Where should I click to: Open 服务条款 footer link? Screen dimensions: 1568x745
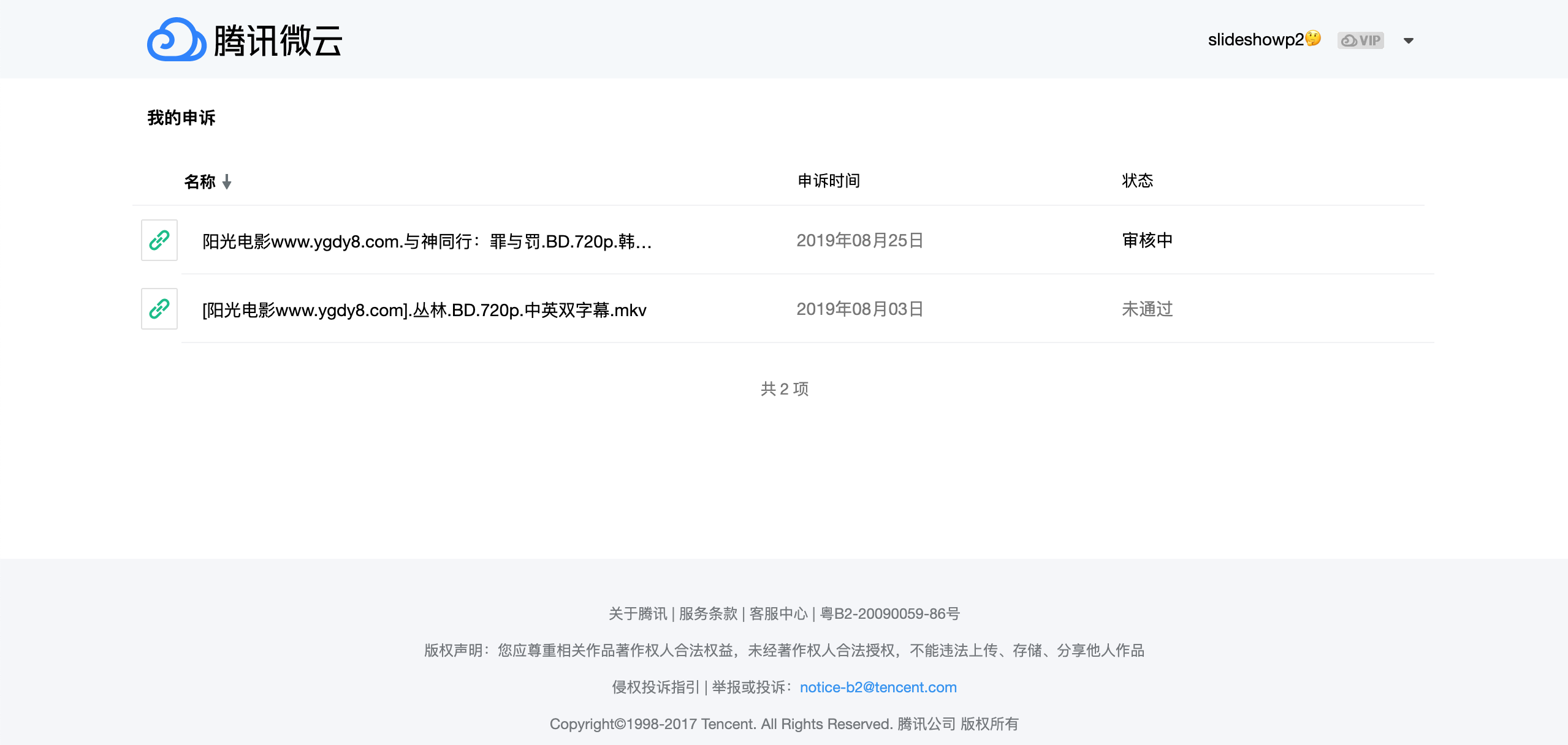click(x=708, y=614)
